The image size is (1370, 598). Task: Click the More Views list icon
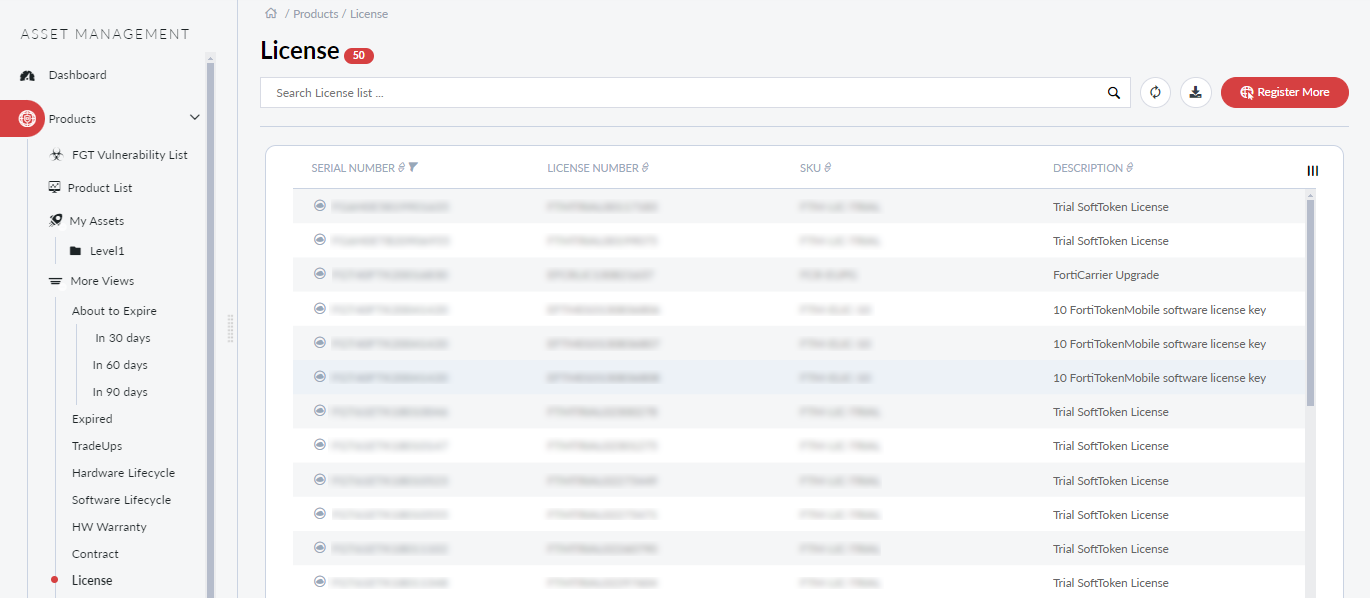click(x=56, y=281)
